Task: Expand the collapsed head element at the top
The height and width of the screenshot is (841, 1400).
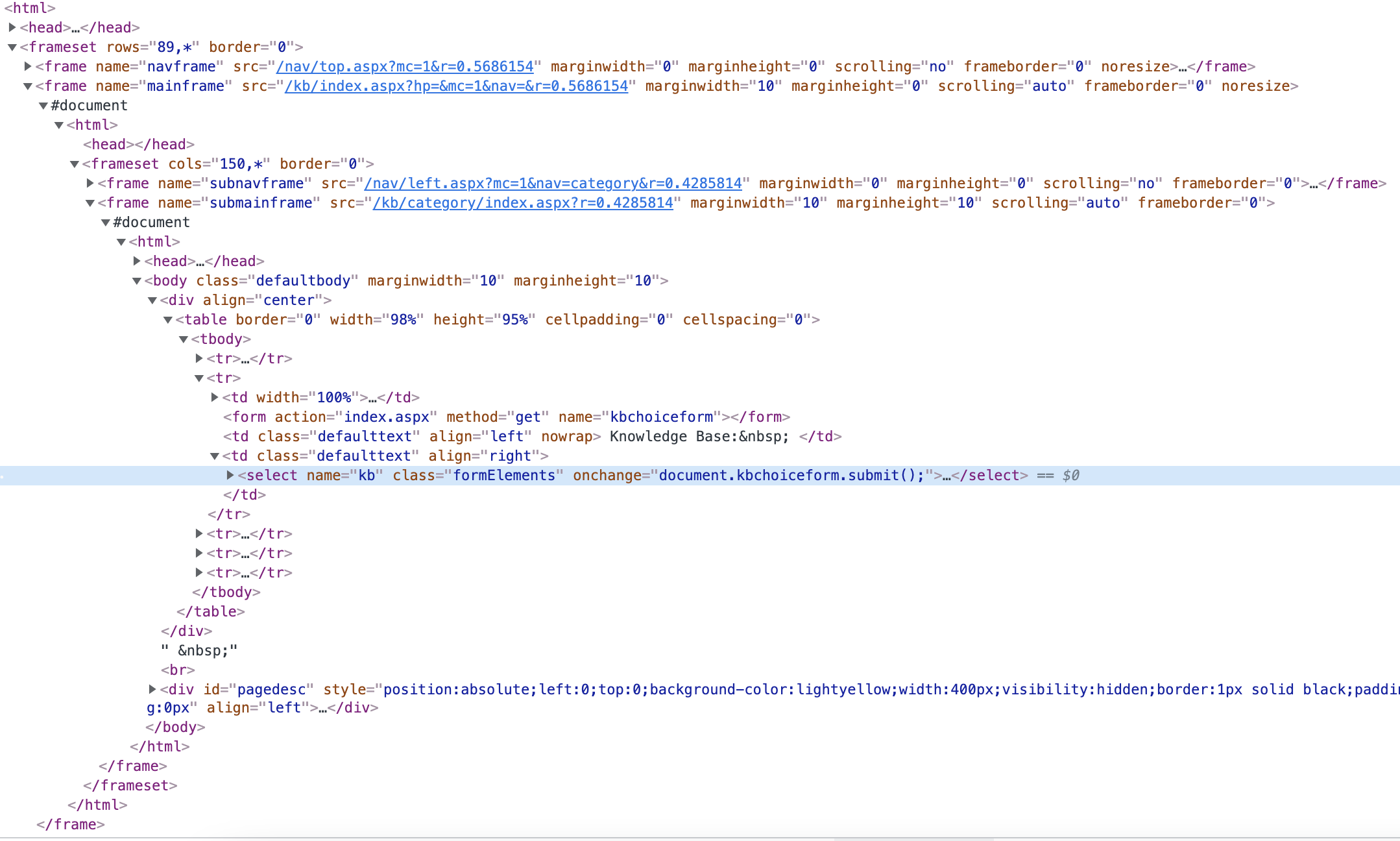Action: point(12,28)
